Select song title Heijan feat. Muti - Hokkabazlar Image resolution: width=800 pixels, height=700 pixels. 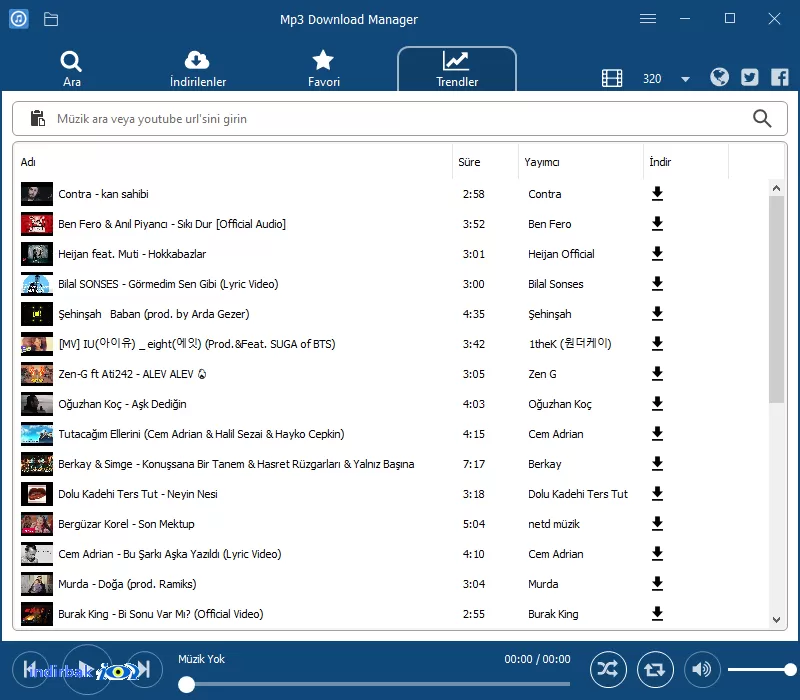coord(132,254)
